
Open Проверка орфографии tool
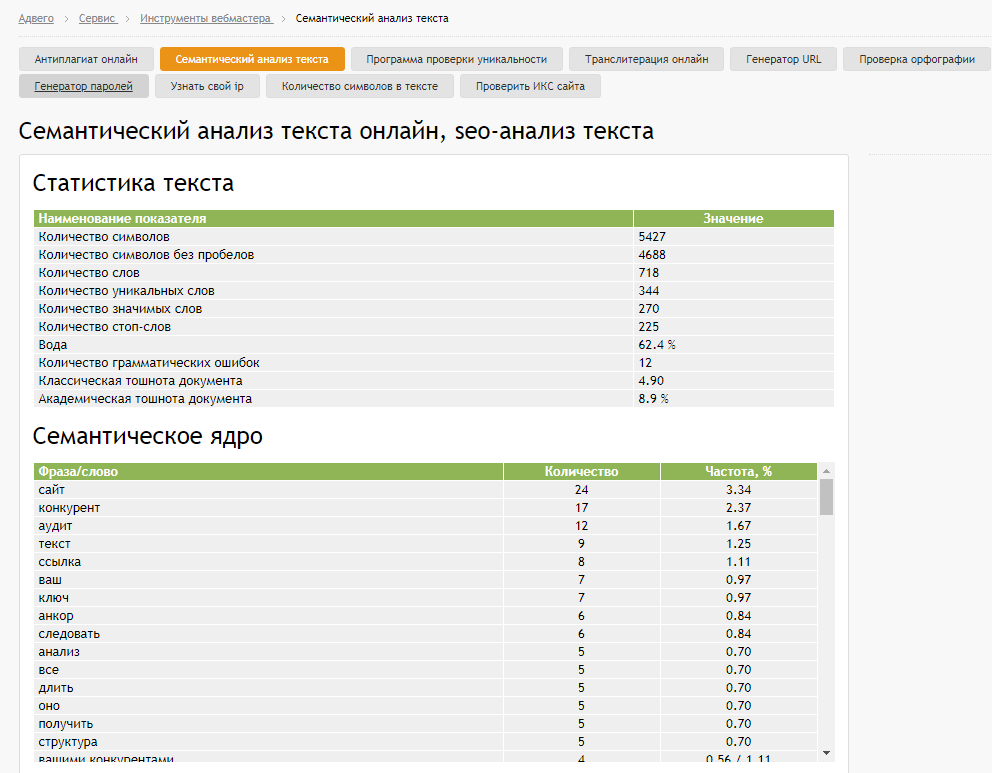pos(917,59)
